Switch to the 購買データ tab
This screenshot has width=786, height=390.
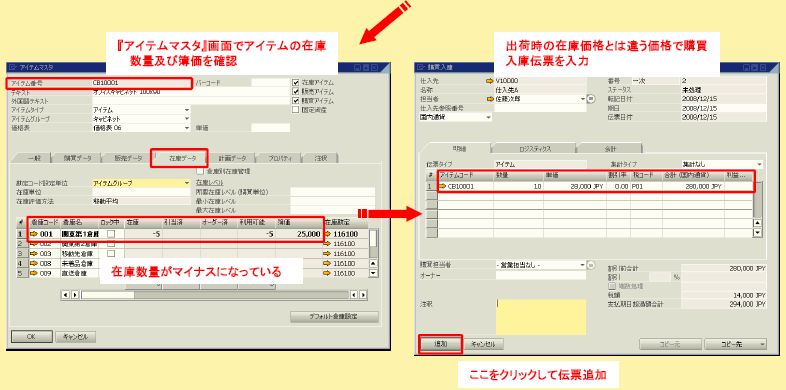pos(77,158)
